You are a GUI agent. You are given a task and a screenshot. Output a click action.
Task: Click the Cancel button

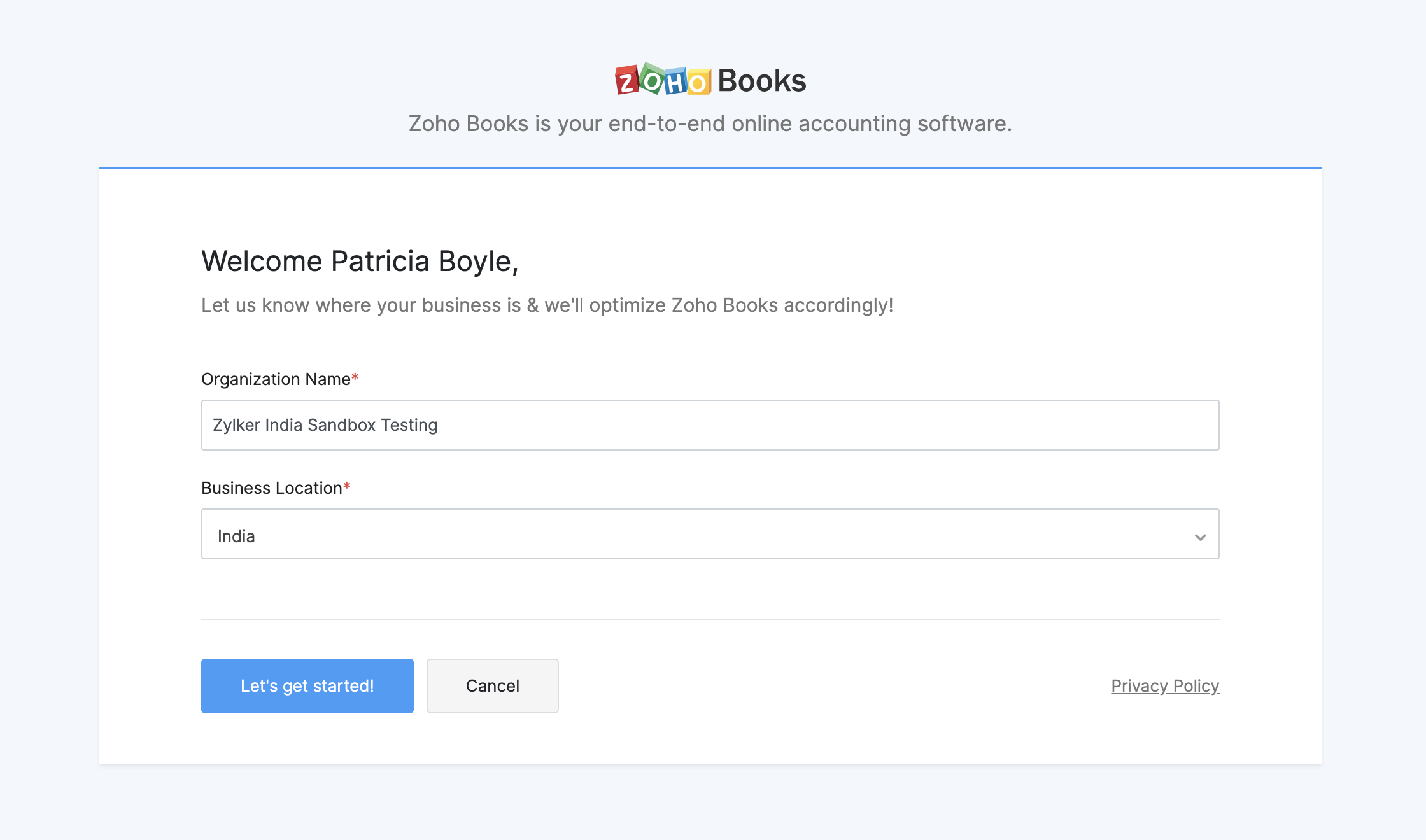click(492, 686)
